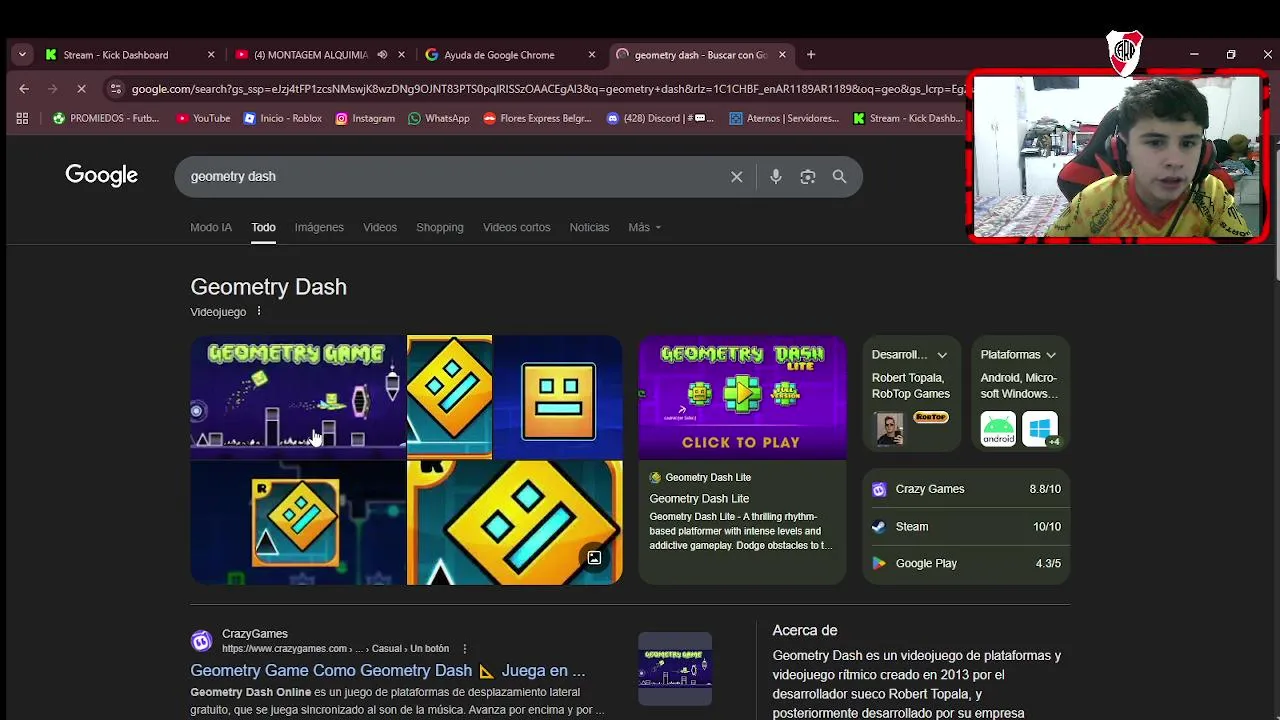Close the geometry dash search tab

(782, 55)
